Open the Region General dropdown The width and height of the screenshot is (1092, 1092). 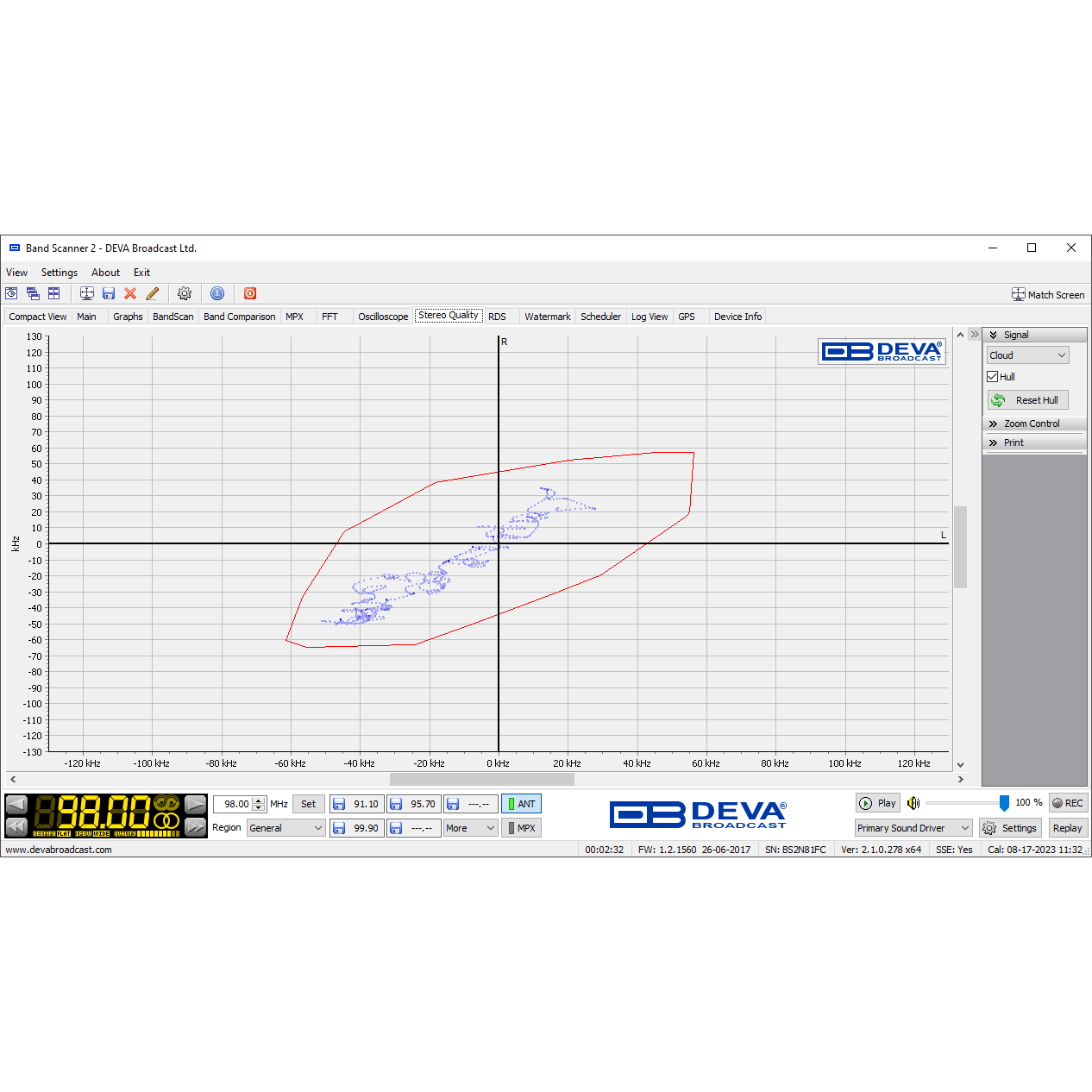286,828
